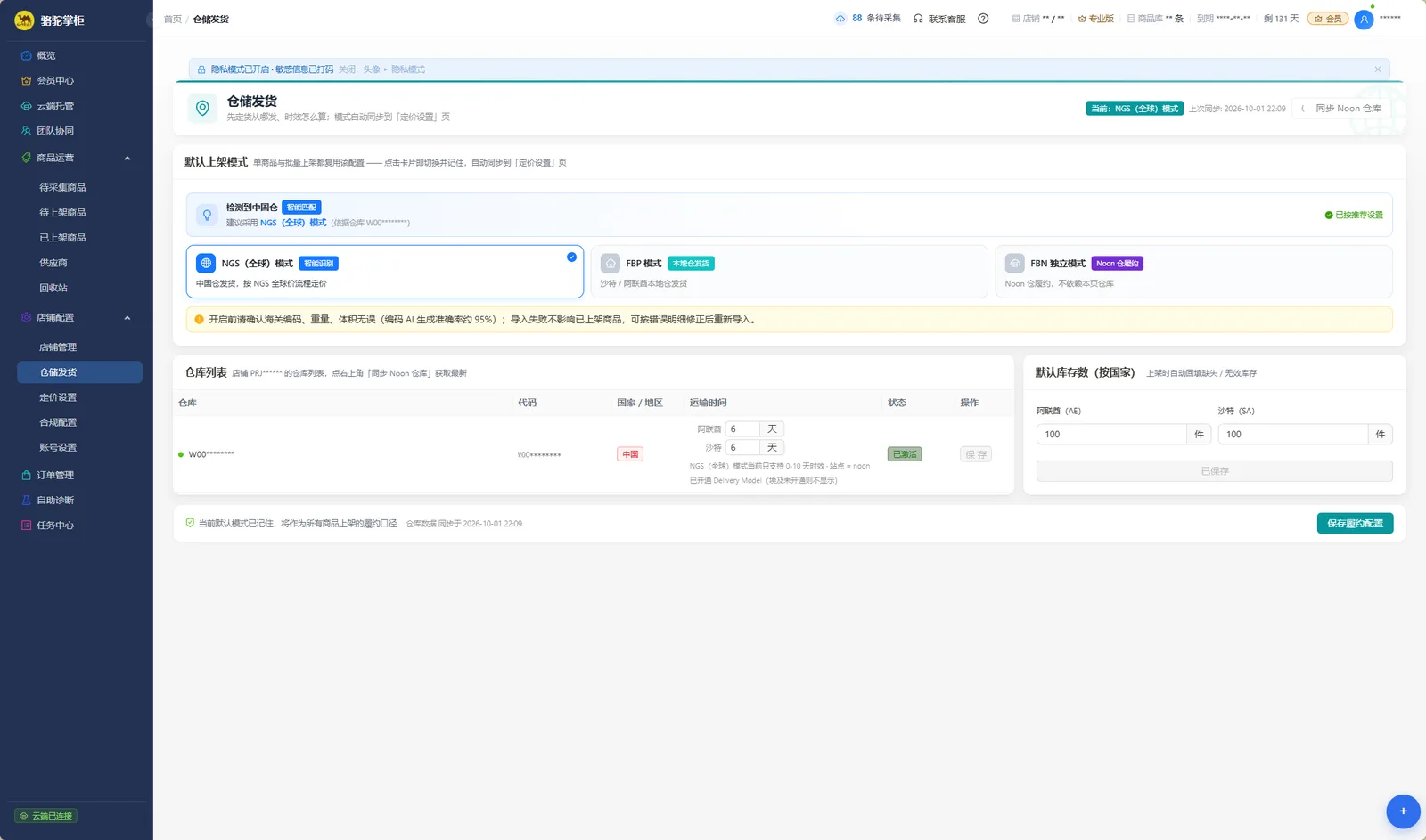Click the 阿联酋 transit days input
Screen dimensions: 1426x840
(742, 428)
